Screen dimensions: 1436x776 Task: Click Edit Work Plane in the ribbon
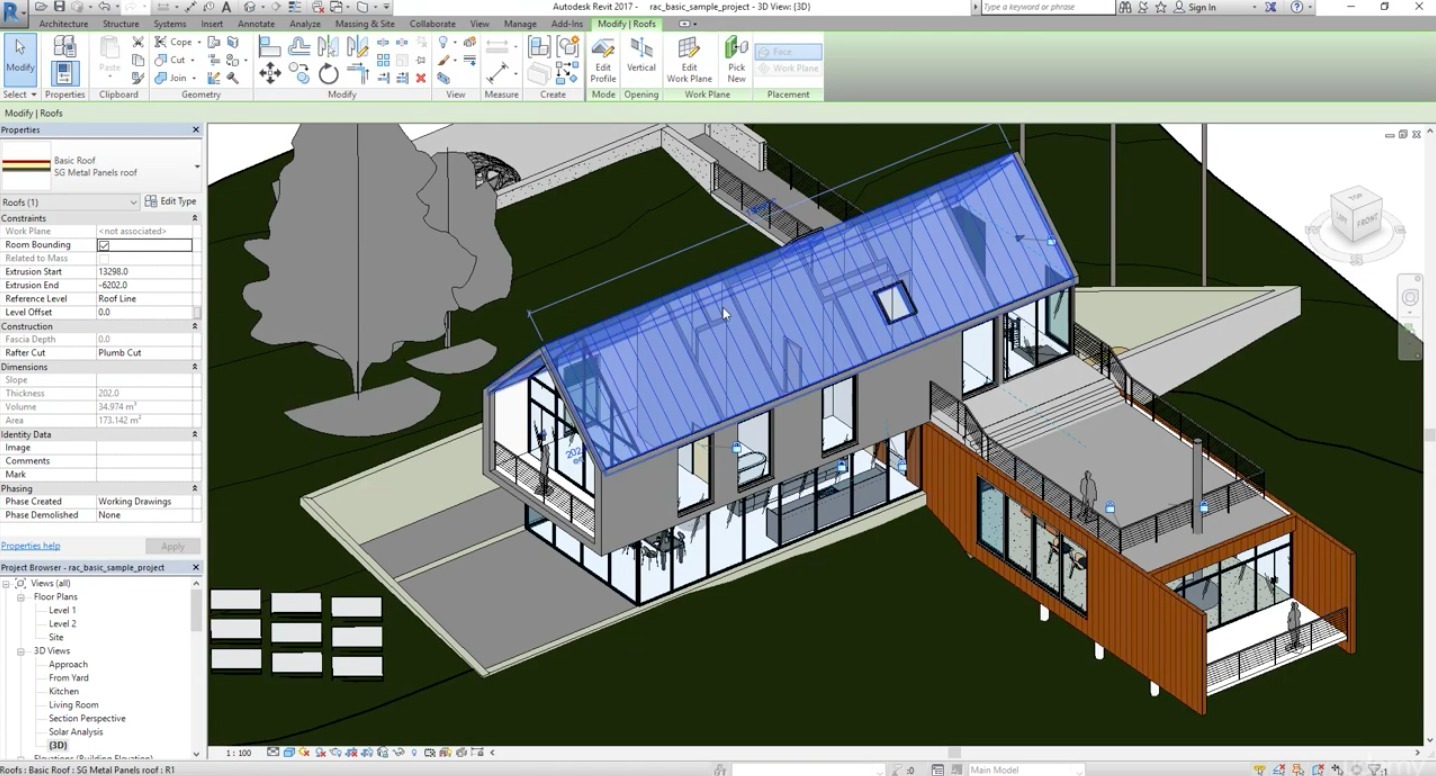(689, 60)
